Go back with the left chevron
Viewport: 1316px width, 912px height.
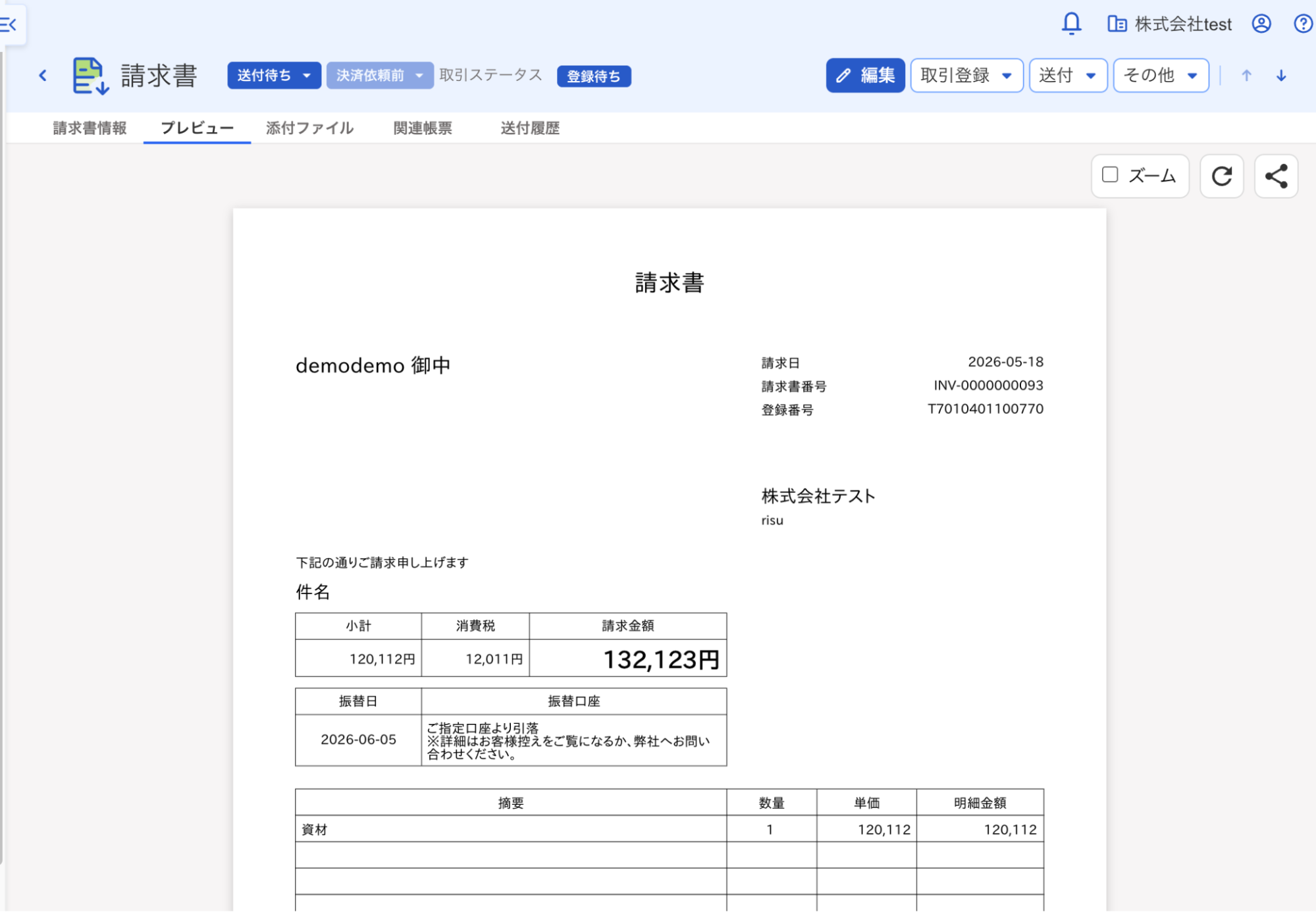[x=43, y=76]
